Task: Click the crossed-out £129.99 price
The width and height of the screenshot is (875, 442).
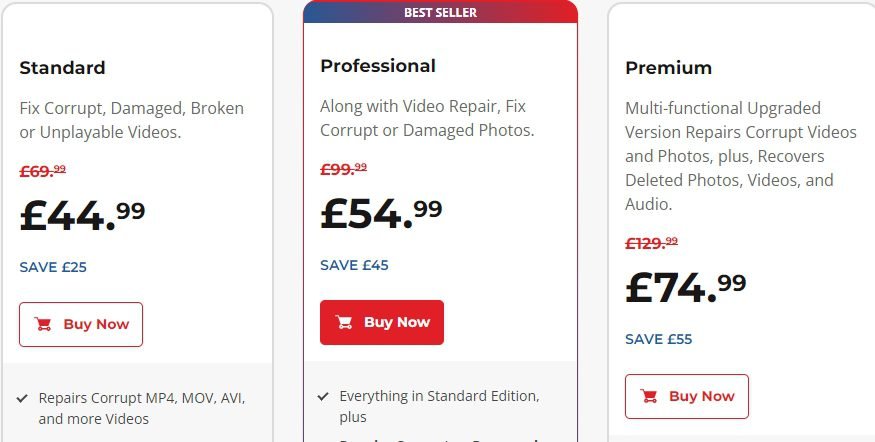Action: (x=651, y=243)
